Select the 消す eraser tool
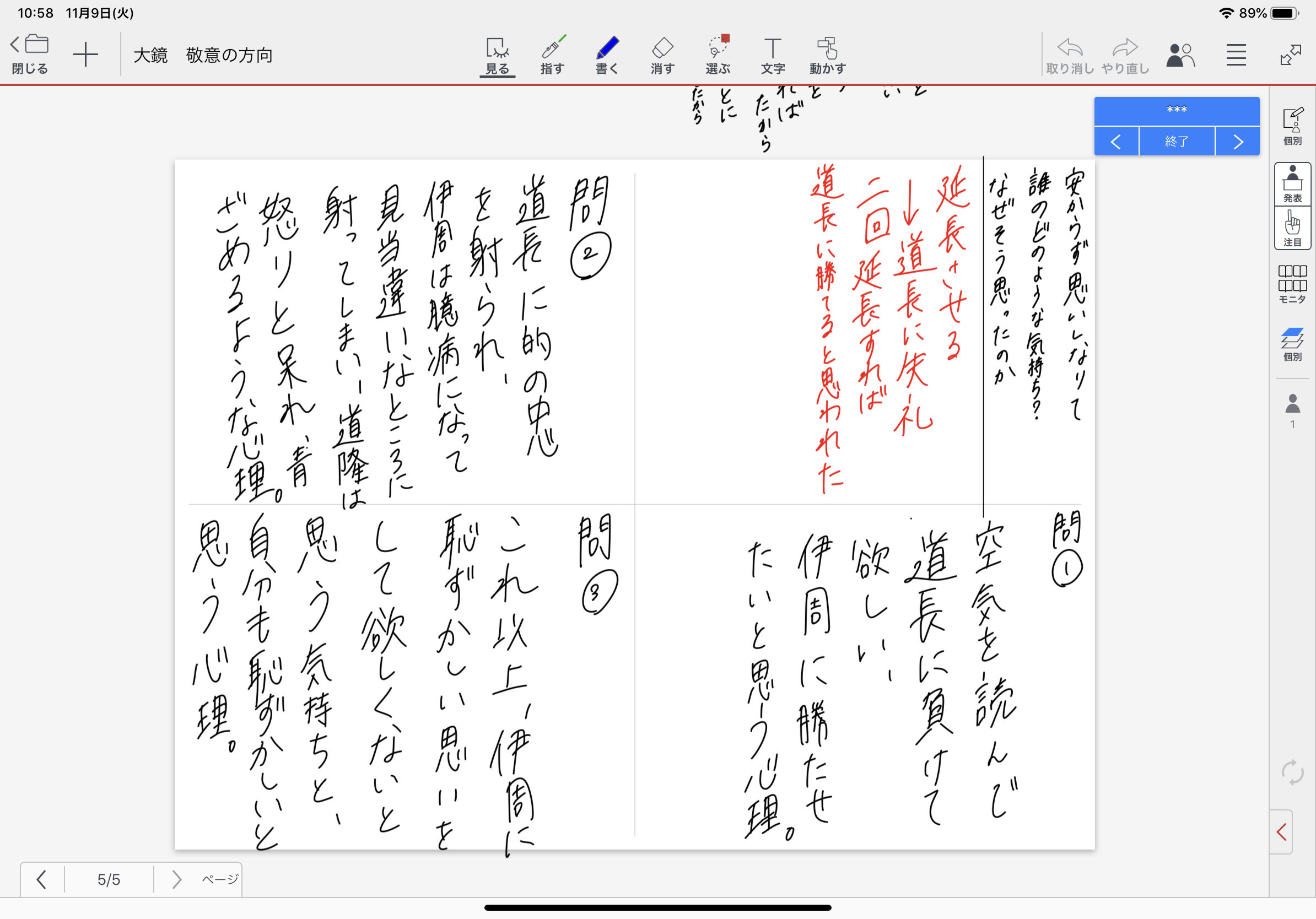 pyautogui.click(x=662, y=56)
